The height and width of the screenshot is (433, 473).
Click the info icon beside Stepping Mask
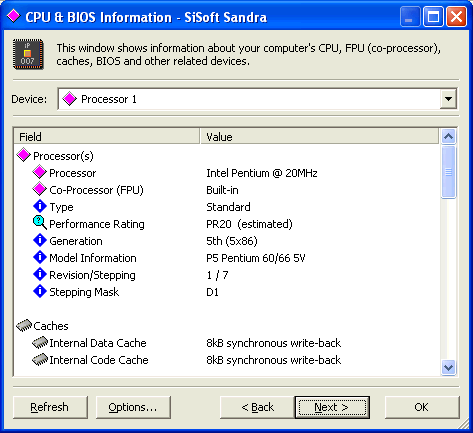(x=40, y=291)
